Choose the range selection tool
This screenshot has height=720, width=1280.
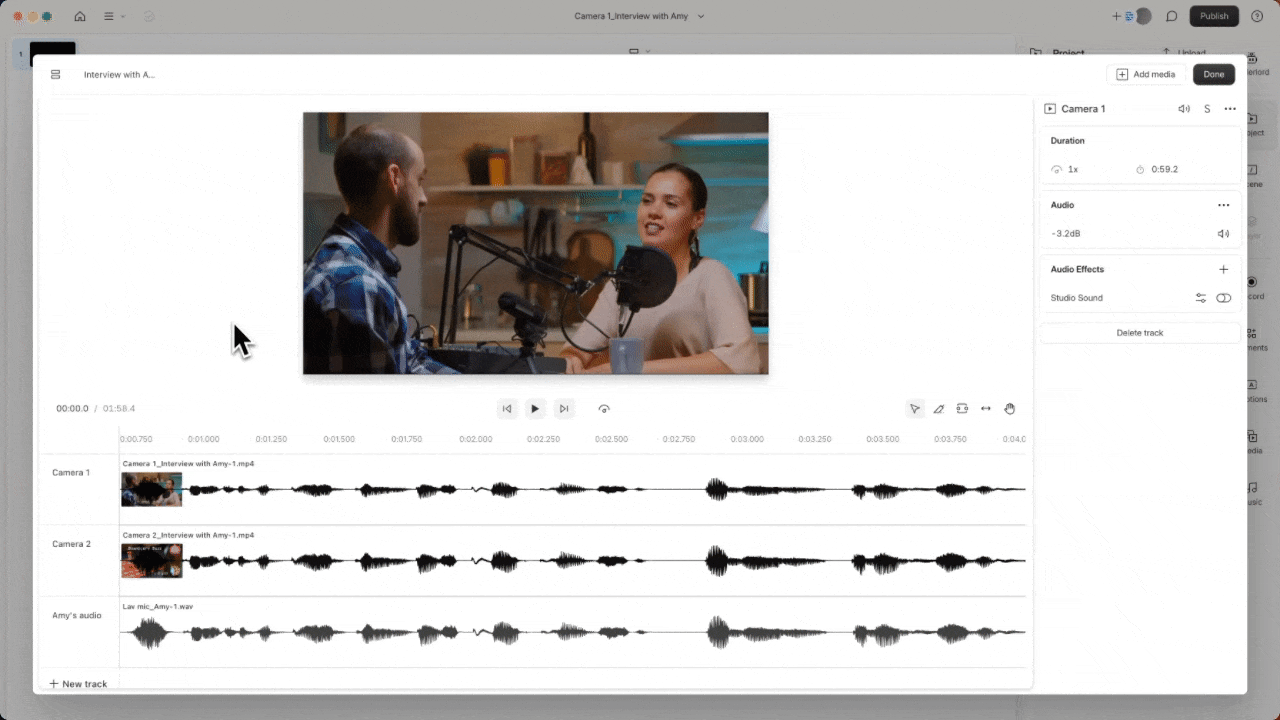pos(962,409)
